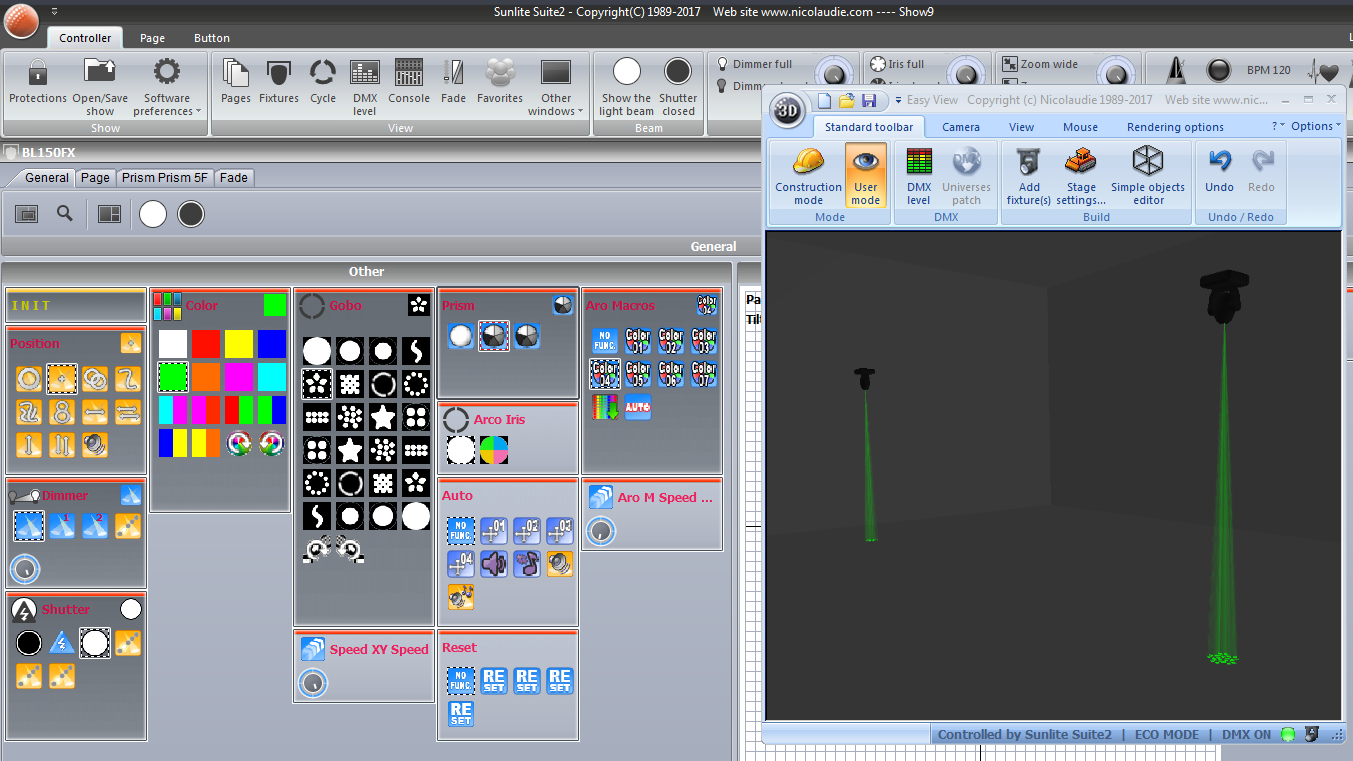Click the Easy View open folder icon
This screenshot has height=761, width=1353.
click(x=847, y=100)
